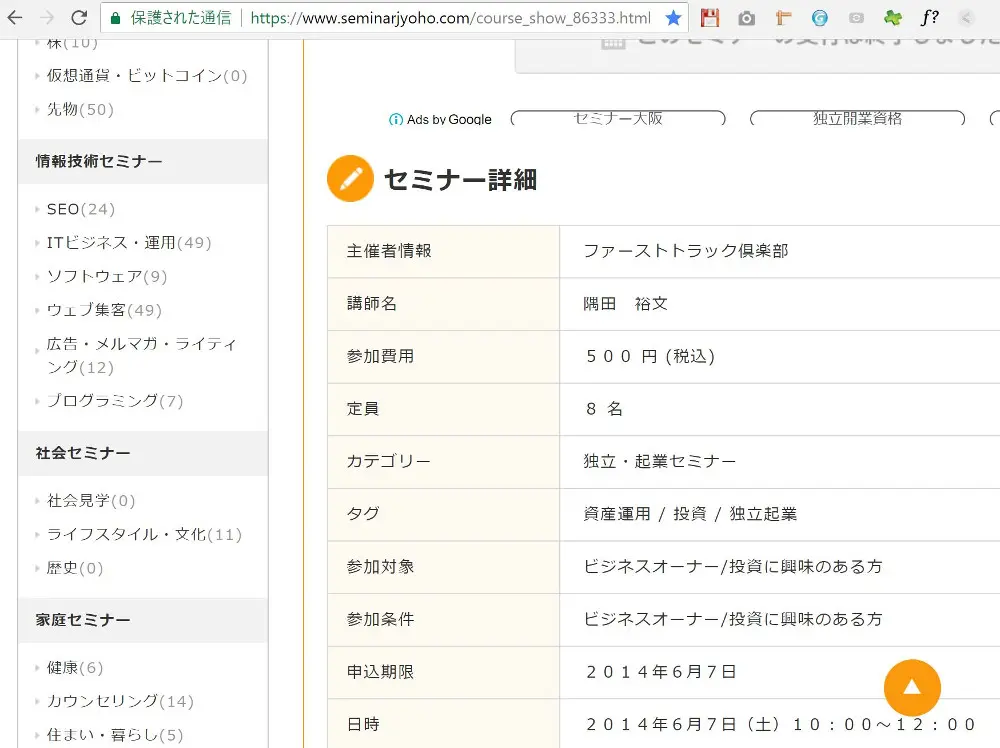Open the セミナー大阪 ad link

pyautogui.click(x=617, y=118)
